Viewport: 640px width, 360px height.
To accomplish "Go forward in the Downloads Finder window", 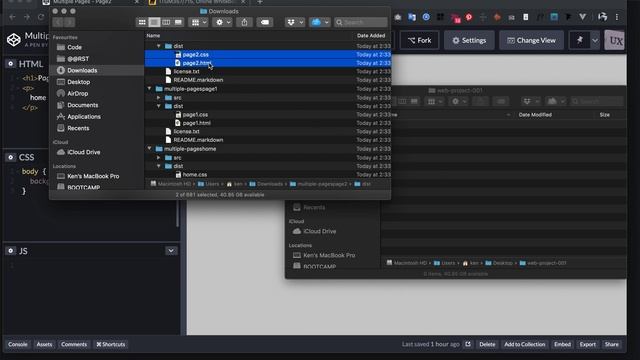I will pos(69,22).
